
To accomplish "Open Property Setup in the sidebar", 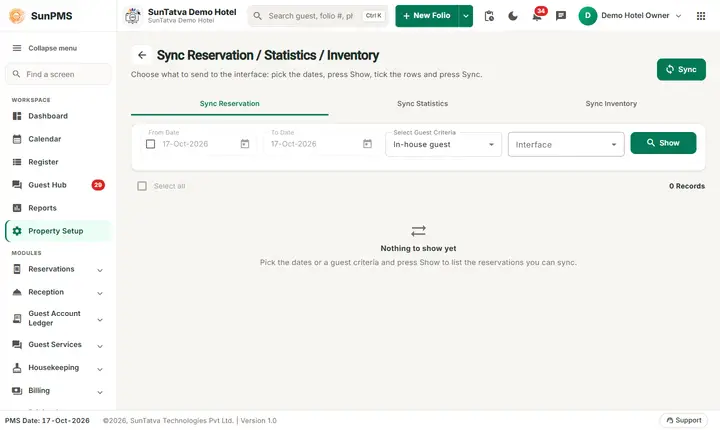I will (58, 231).
